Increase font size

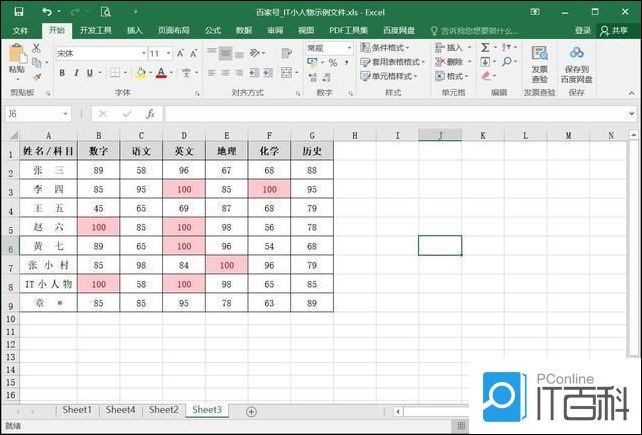click(x=181, y=53)
